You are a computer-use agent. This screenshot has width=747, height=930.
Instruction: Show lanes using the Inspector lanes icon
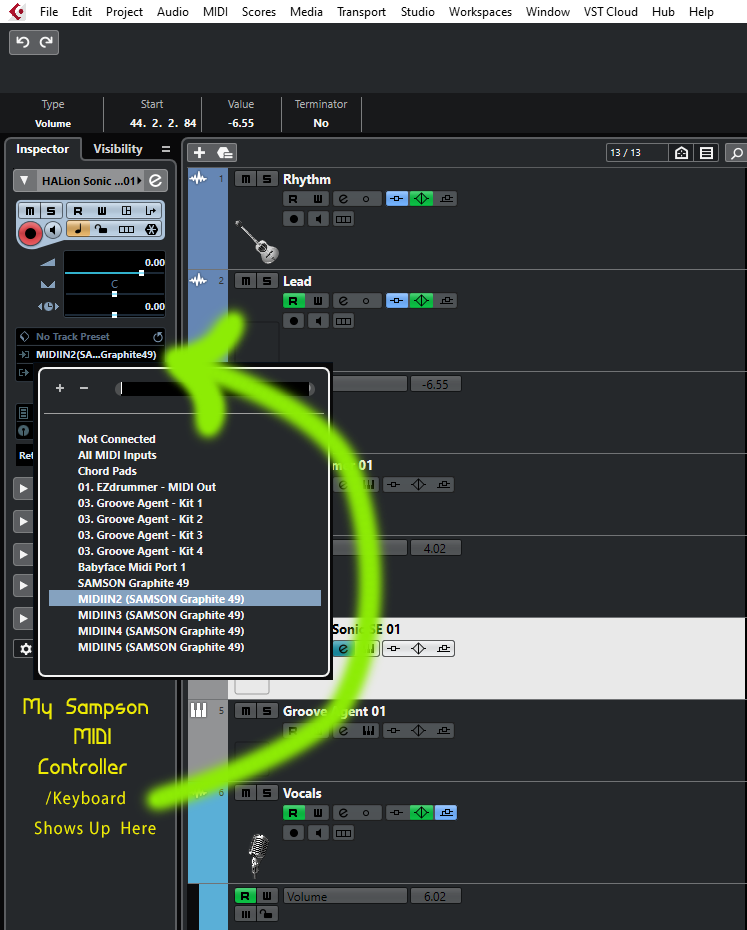coord(126,230)
